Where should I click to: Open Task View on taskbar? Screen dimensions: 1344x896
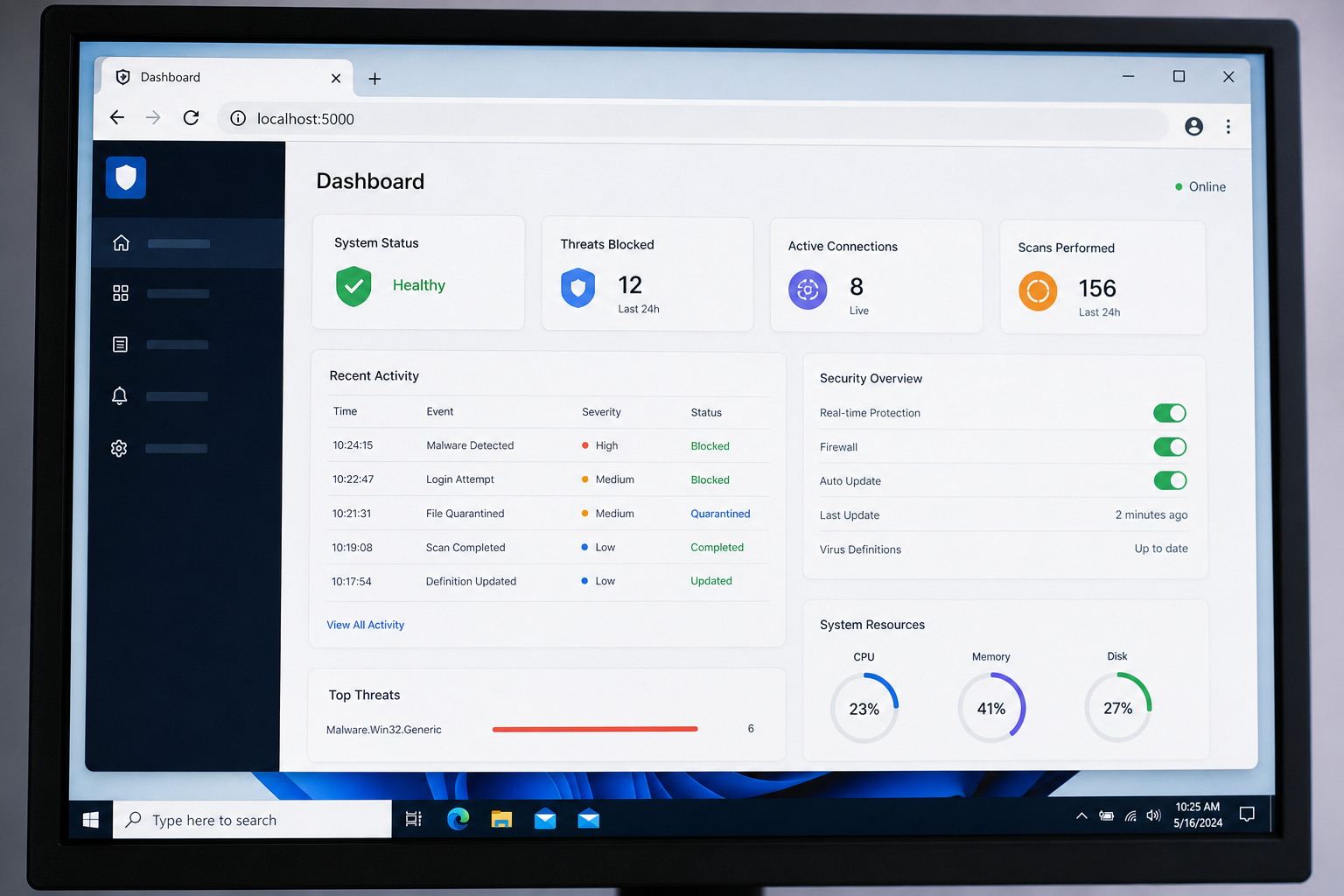[413, 819]
